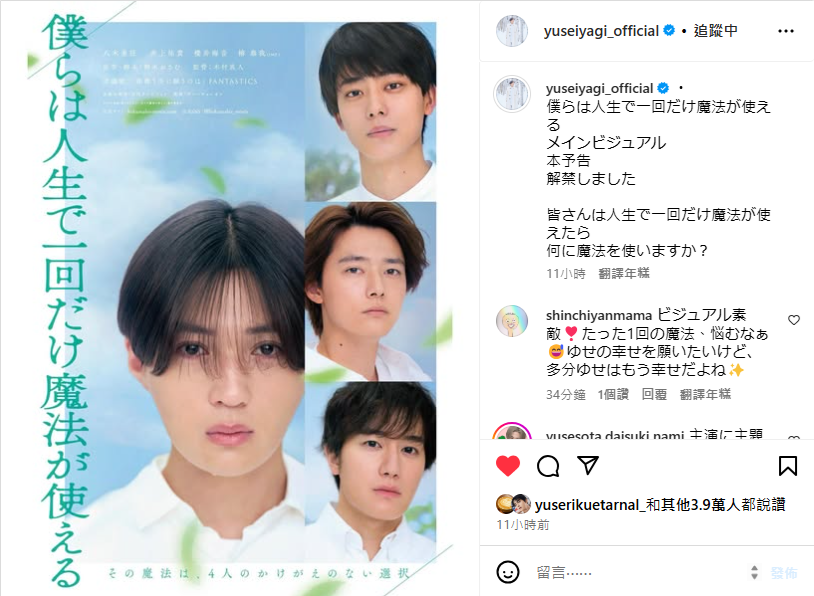Open emoji picker smiley icon
814x596 pixels.
(508, 572)
